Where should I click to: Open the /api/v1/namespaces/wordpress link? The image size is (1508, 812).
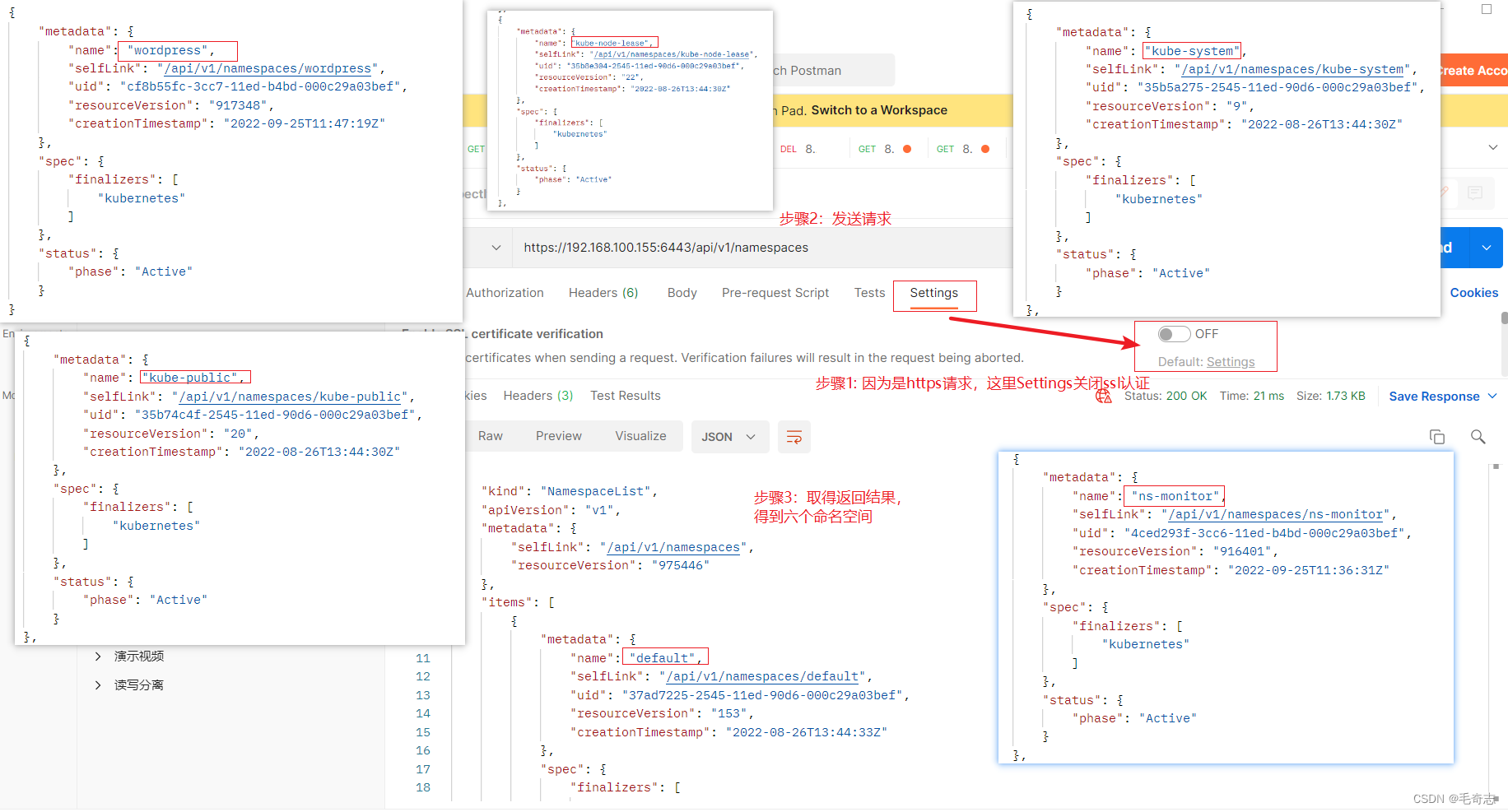pyautogui.click(x=268, y=68)
